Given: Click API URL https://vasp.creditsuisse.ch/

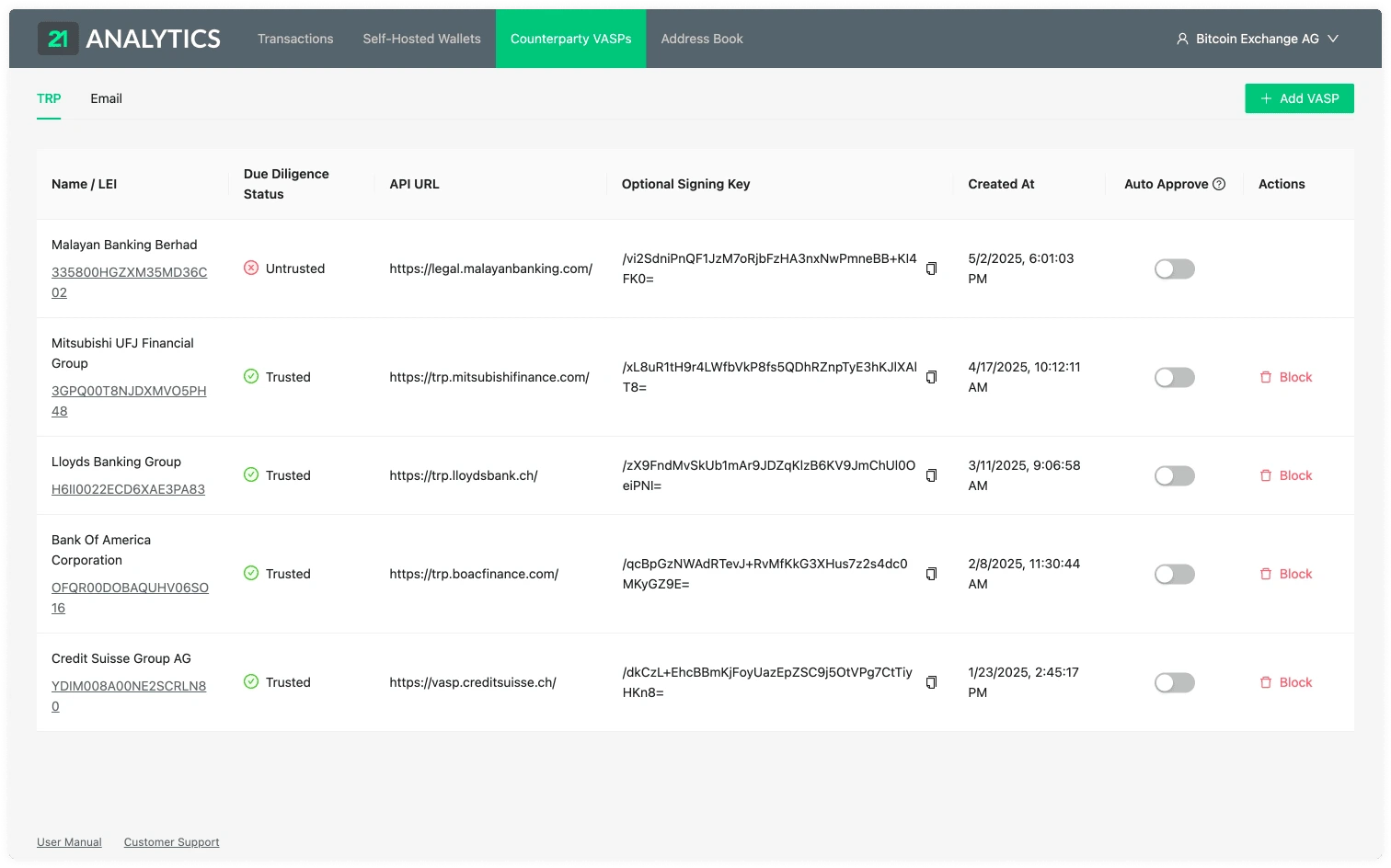Looking at the screenshot, I should pyautogui.click(x=472, y=682).
